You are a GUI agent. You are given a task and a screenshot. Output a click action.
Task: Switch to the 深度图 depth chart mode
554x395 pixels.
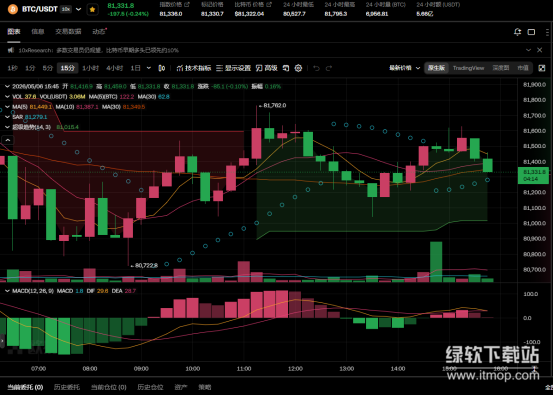click(x=501, y=68)
